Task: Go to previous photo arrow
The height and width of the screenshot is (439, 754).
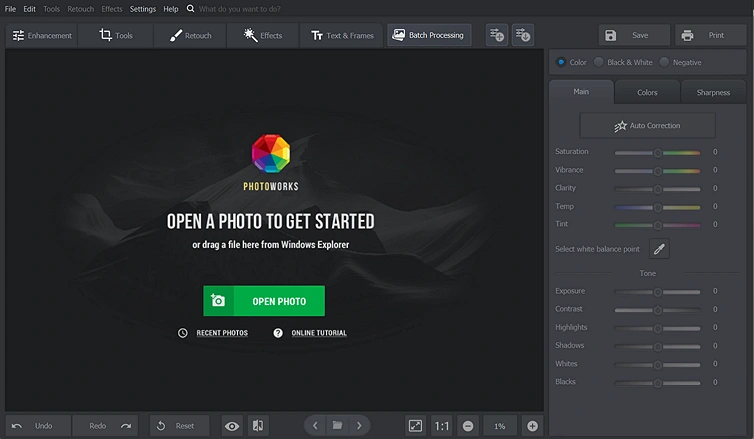Action: point(315,426)
